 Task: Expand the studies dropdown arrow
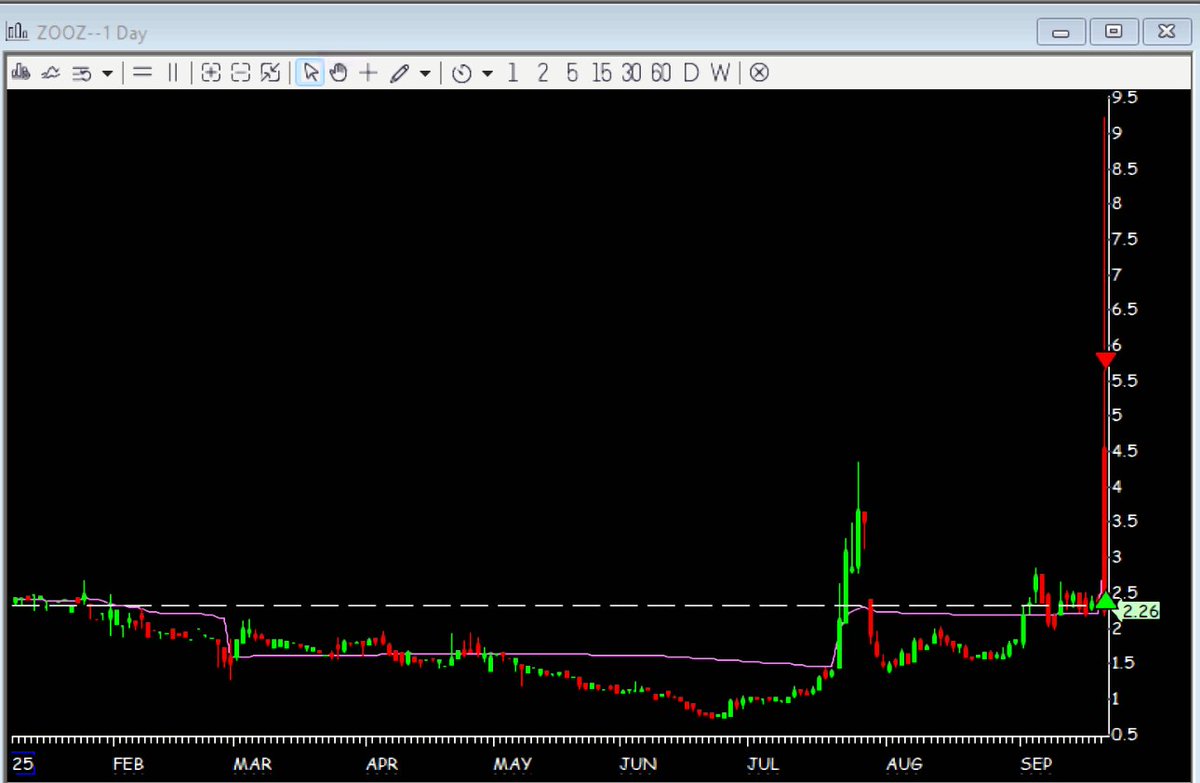pyautogui.click(x=107, y=74)
